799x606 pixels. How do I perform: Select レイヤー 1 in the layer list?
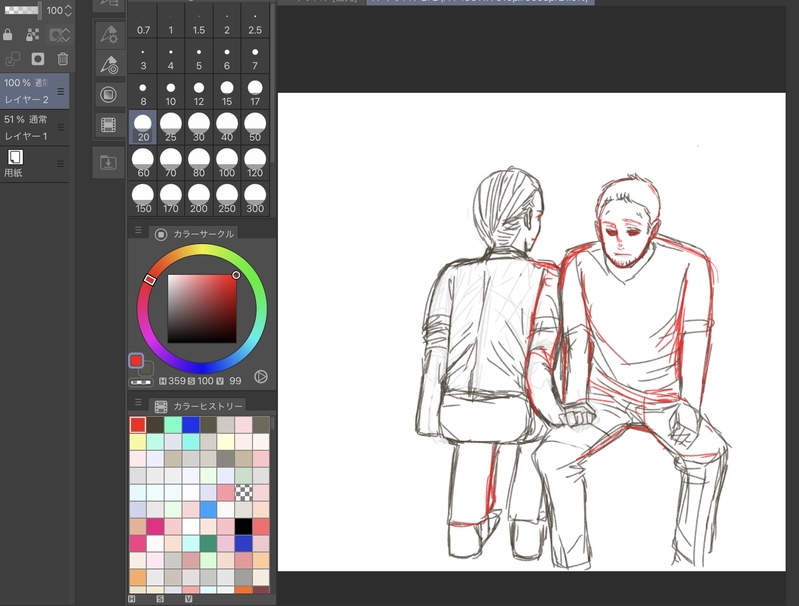tap(30, 128)
